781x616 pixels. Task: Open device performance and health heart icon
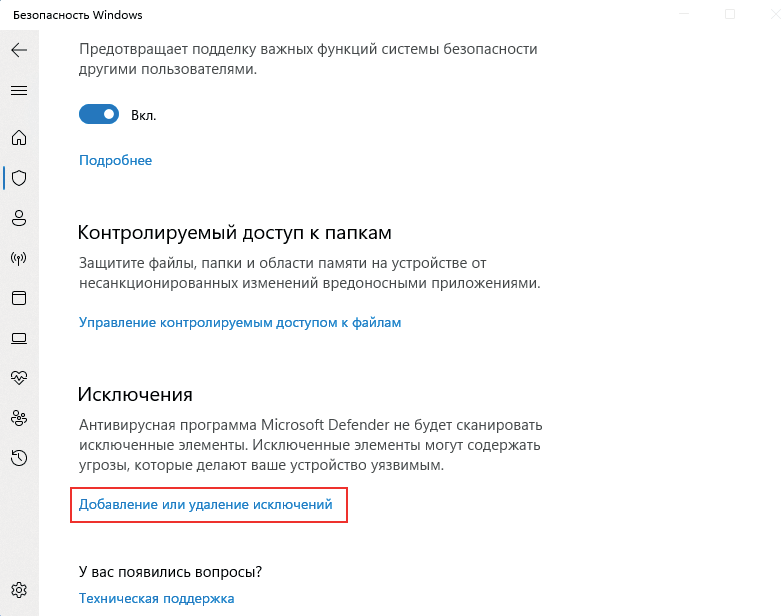[x=19, y=378]
